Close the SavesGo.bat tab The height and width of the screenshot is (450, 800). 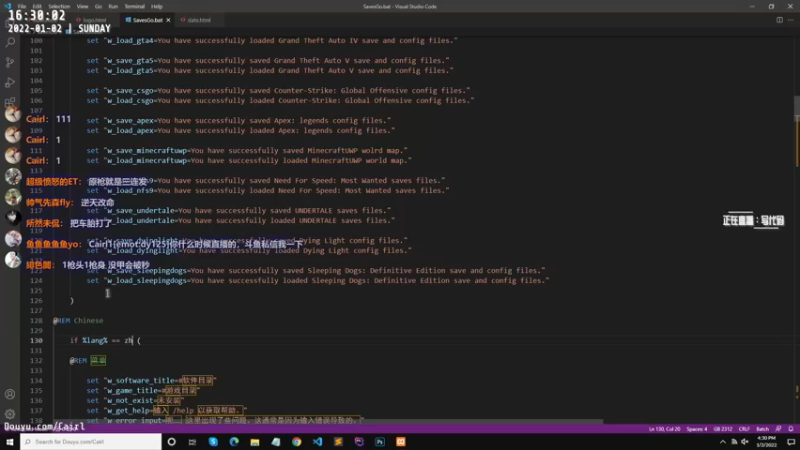168,20
